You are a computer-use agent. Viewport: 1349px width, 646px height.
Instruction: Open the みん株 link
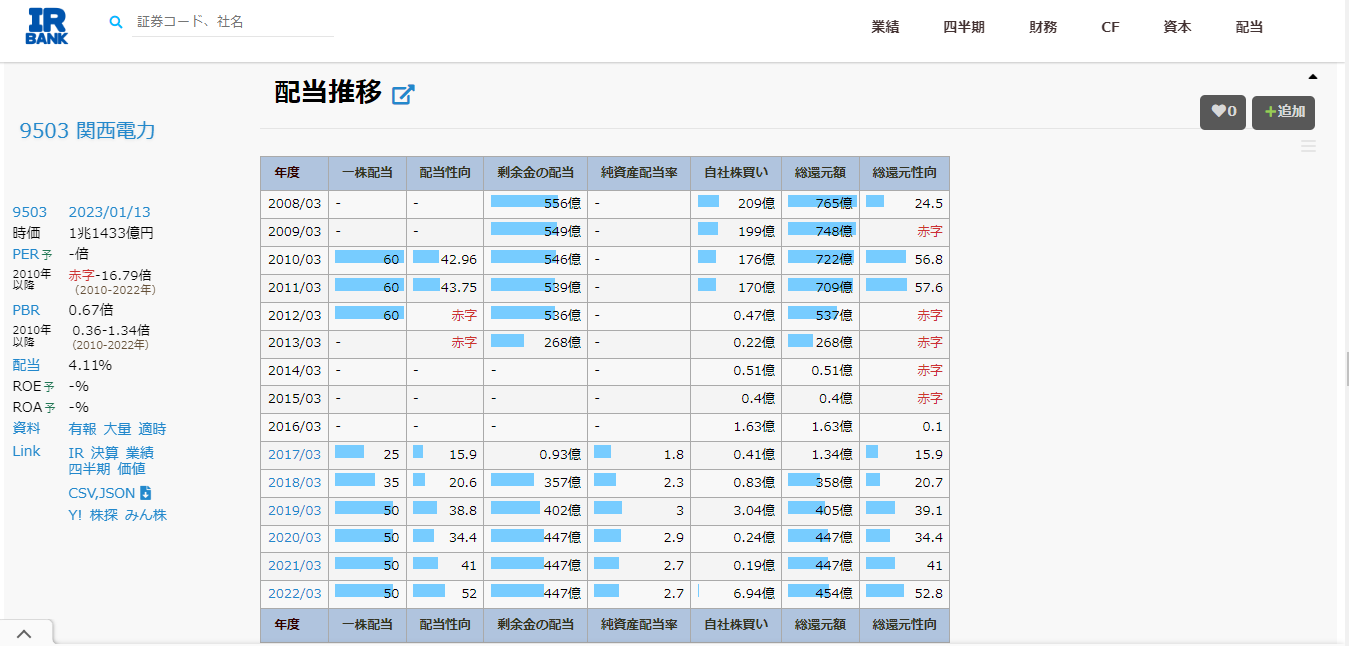(x=146, y=515)
